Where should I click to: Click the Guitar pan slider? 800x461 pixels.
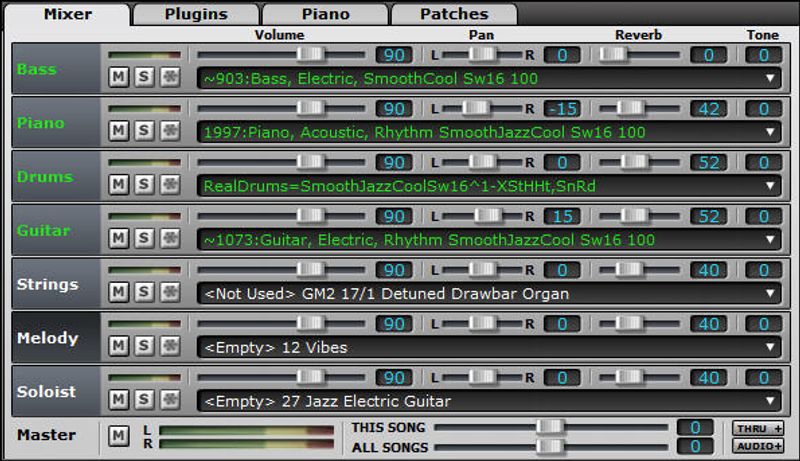click(x=482, y=216)
